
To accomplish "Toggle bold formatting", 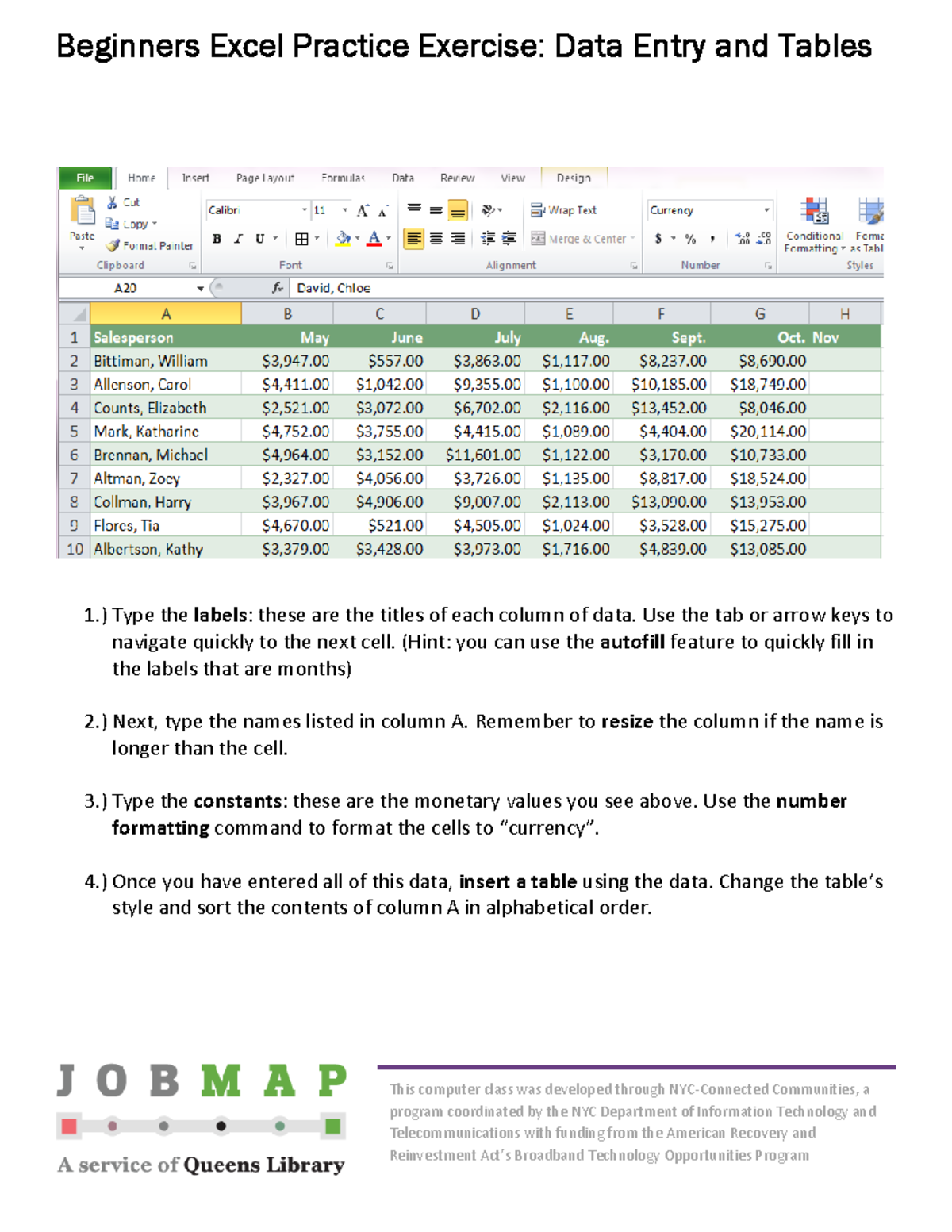I will click(x=216, y=238).
